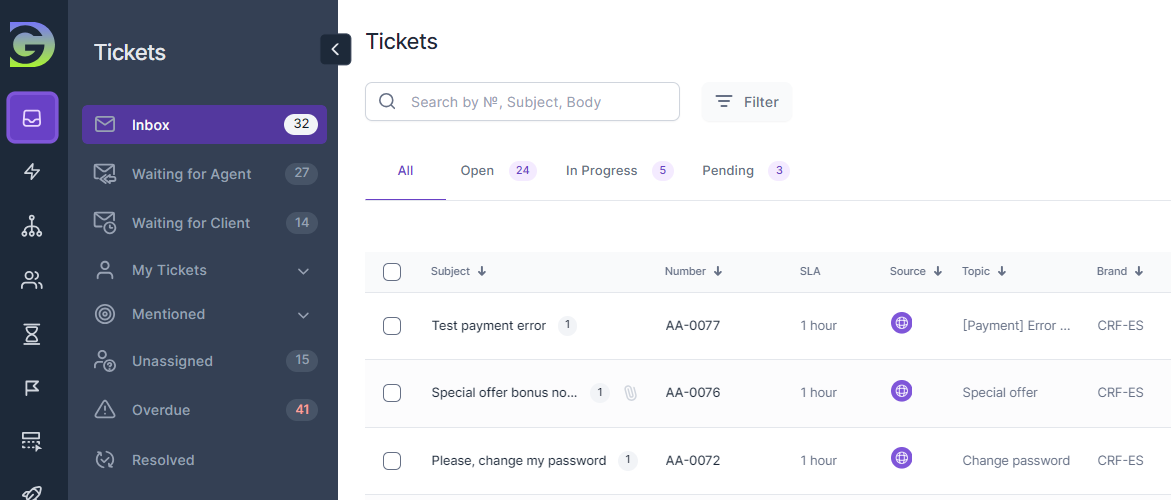Switch to the Open tab
1171x500 pixels.
477,171
